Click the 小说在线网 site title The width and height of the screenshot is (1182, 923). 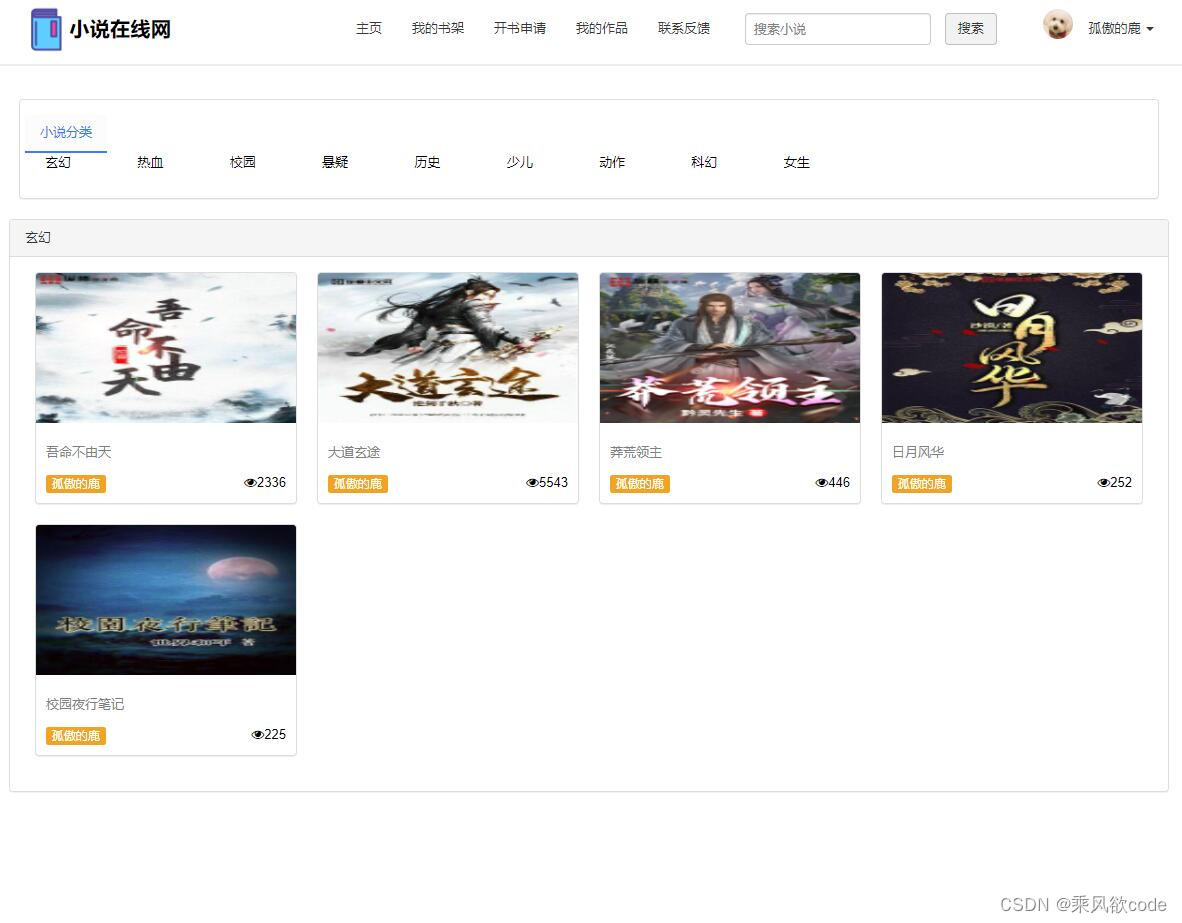click(120, 29)
